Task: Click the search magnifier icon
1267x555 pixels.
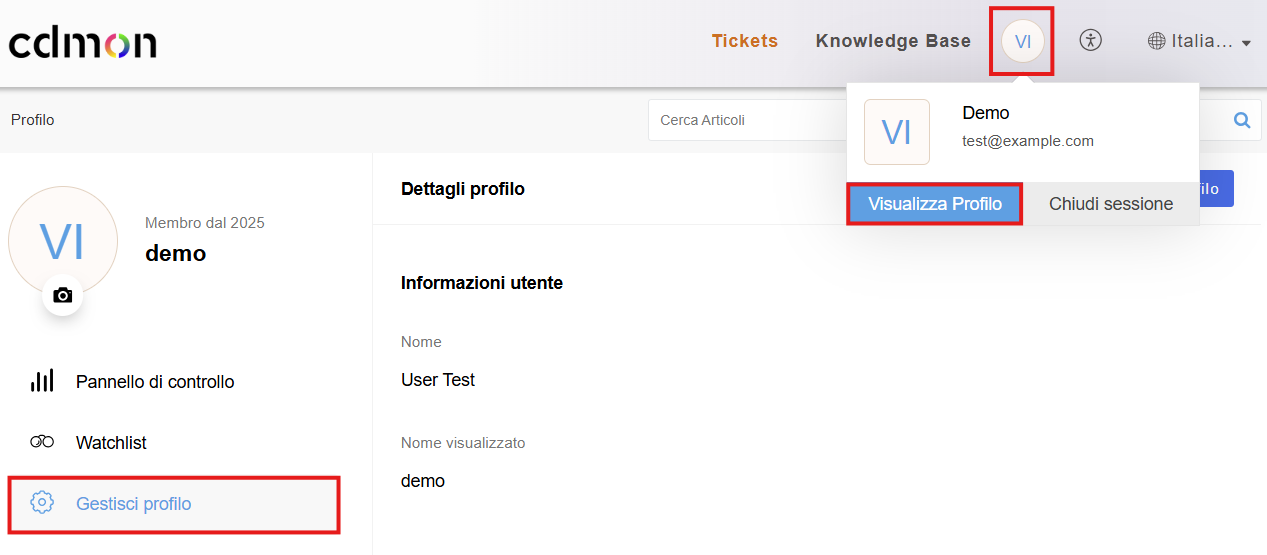Action: pyautogui.click(x=1242, y=120)
